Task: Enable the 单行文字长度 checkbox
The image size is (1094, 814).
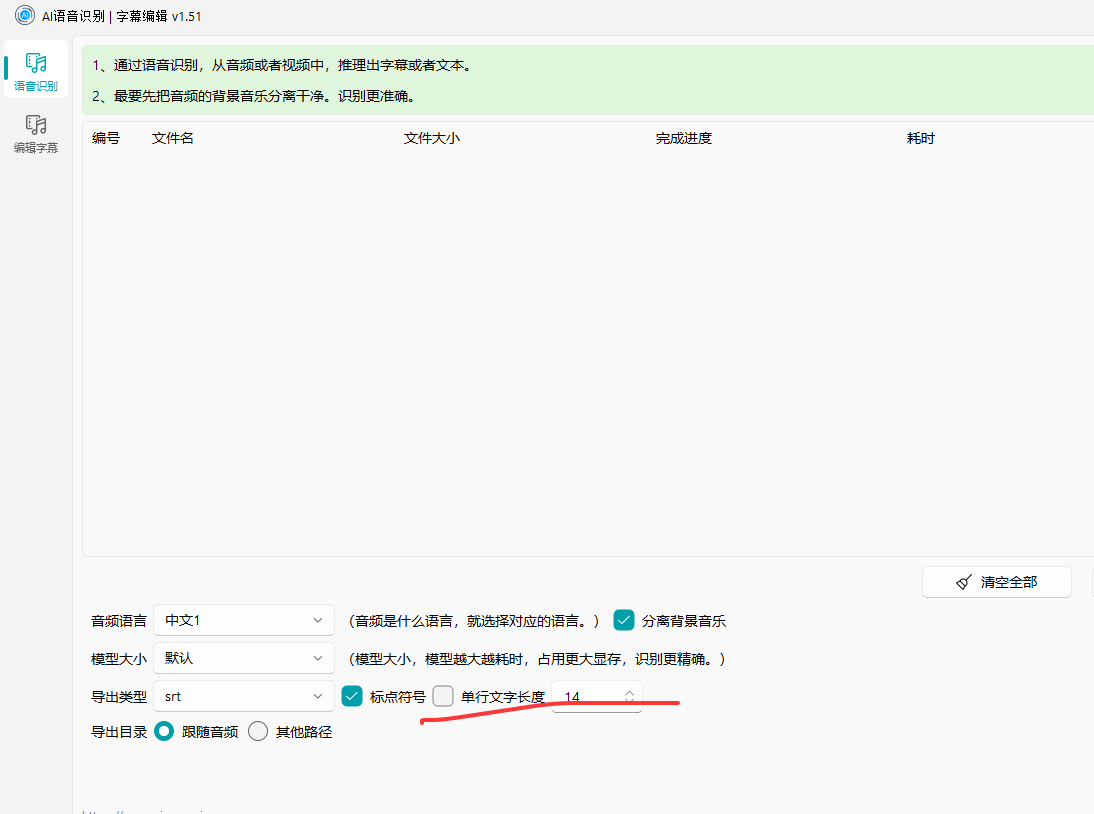Action: (x=443, y=696)
